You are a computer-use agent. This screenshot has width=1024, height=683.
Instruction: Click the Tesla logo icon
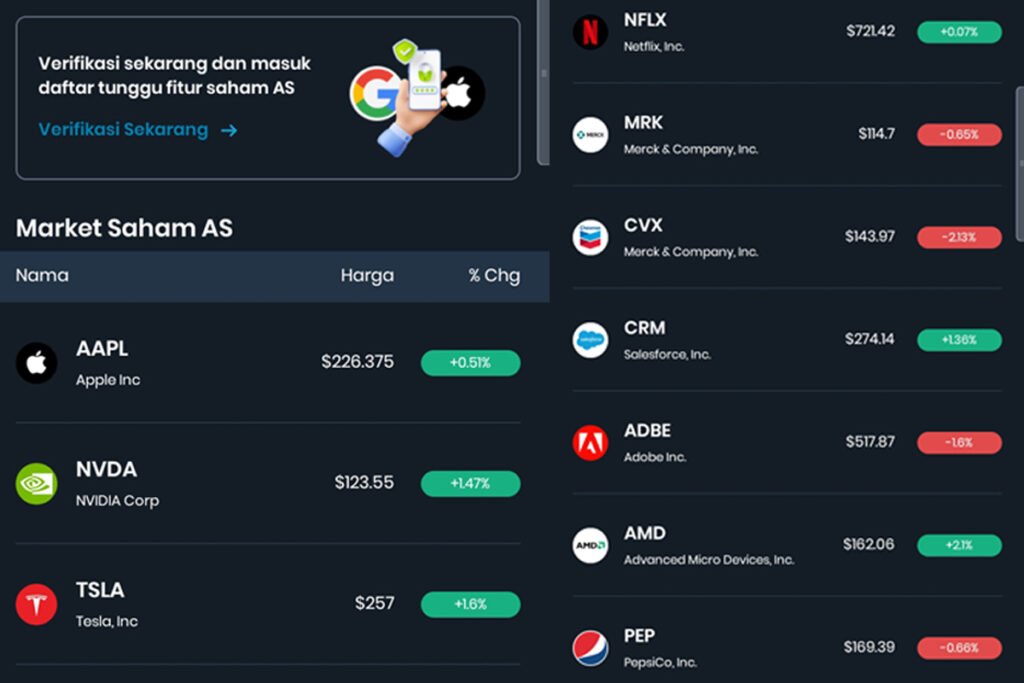tap(37, 604)
